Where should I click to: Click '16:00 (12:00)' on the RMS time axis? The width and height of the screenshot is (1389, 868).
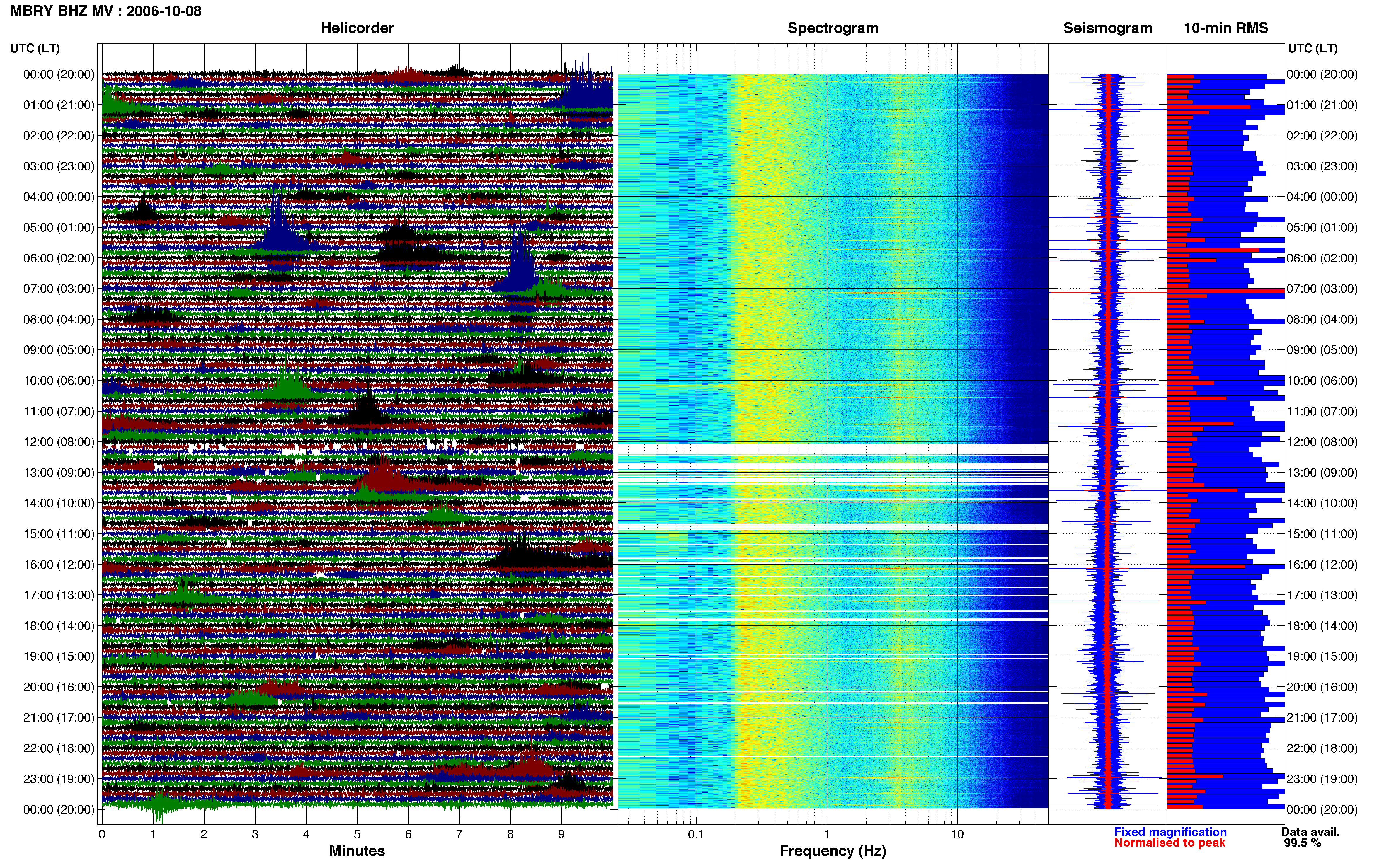pos(1322,565)
